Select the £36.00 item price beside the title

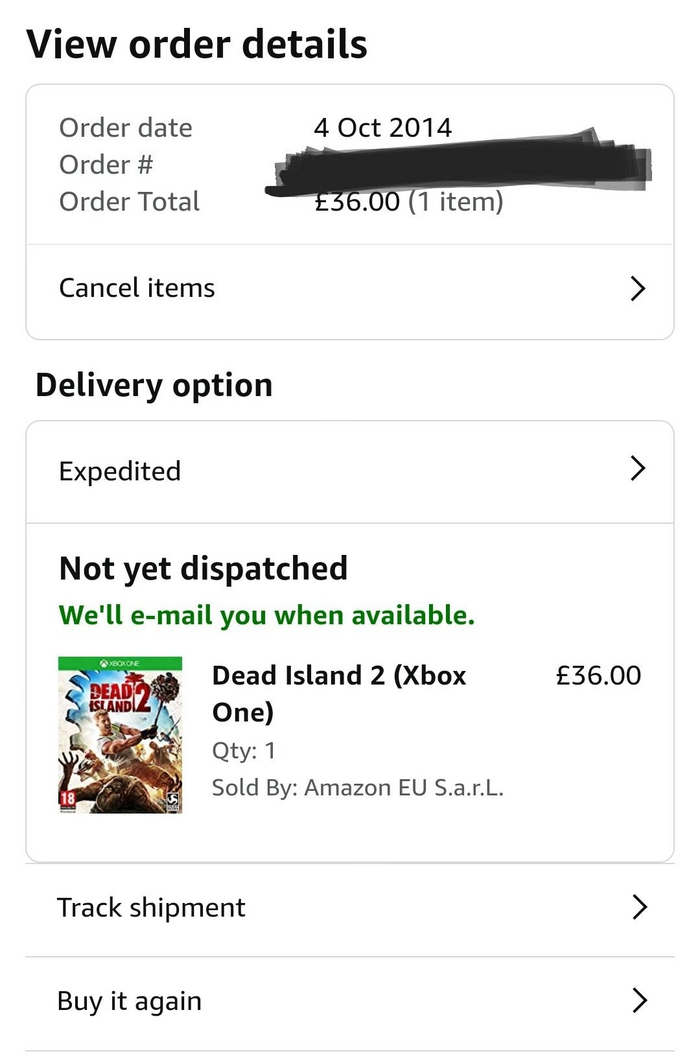click(x=598, y=675)
